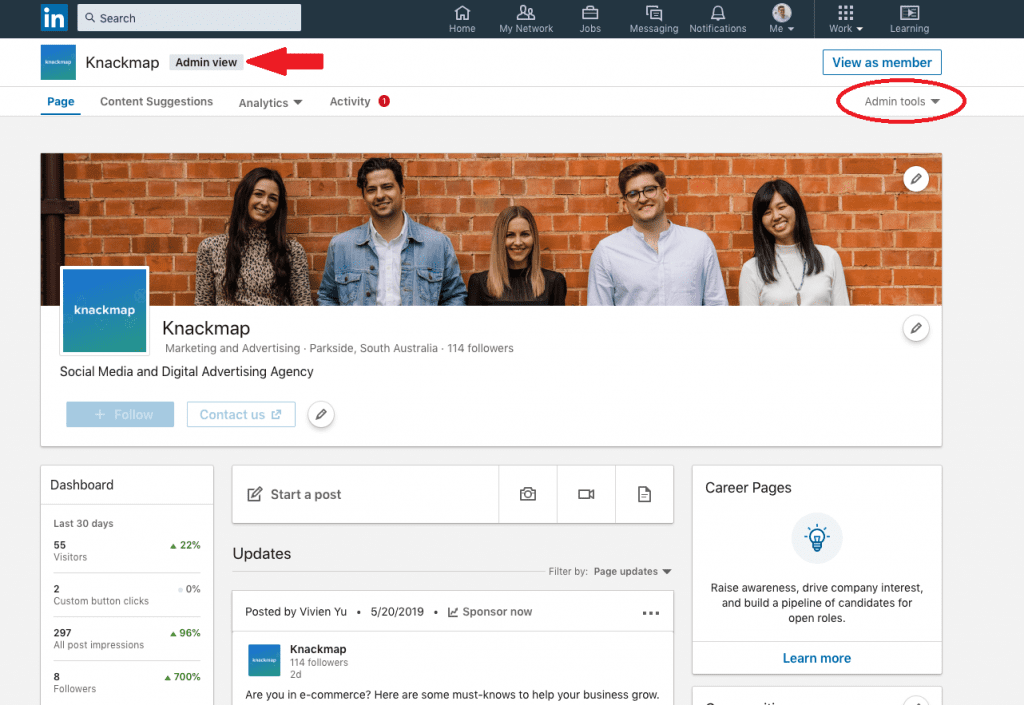Click the LinkedIn logo icon
This screenshot has width=1024, height=705.
(54, 18)
